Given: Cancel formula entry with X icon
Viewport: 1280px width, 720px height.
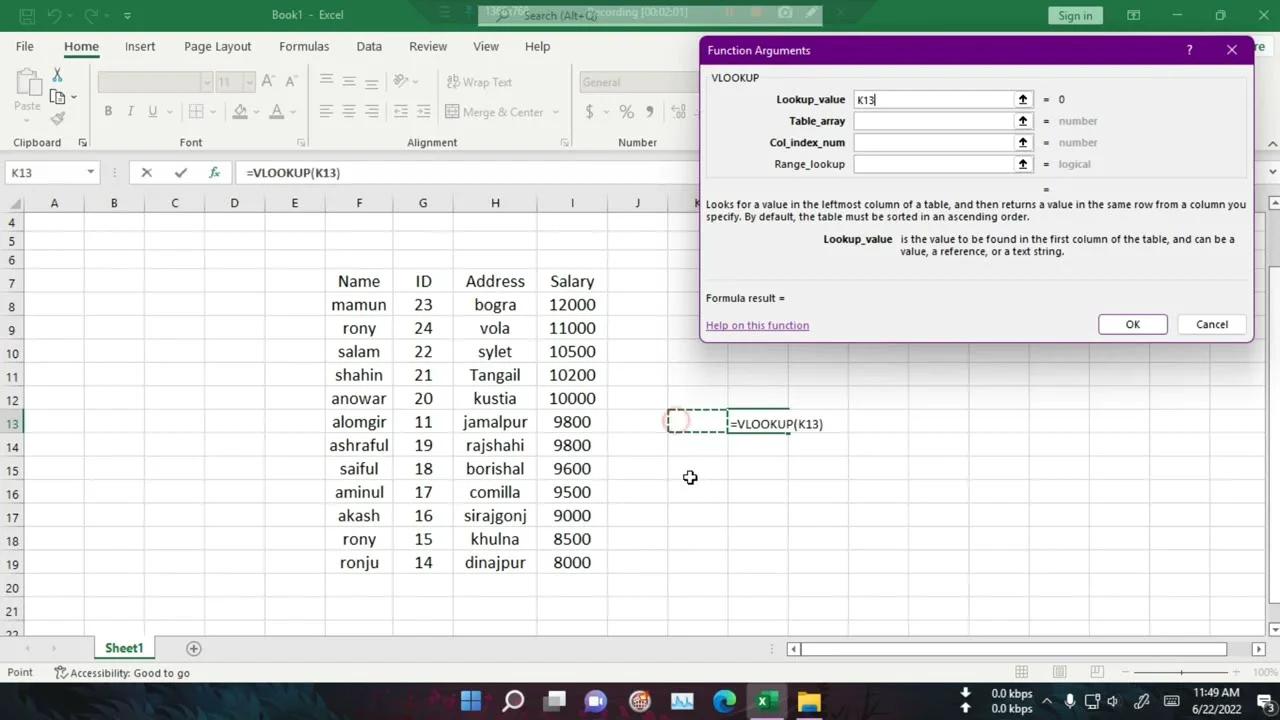Looking at the screenshot, I should [146, 172].
